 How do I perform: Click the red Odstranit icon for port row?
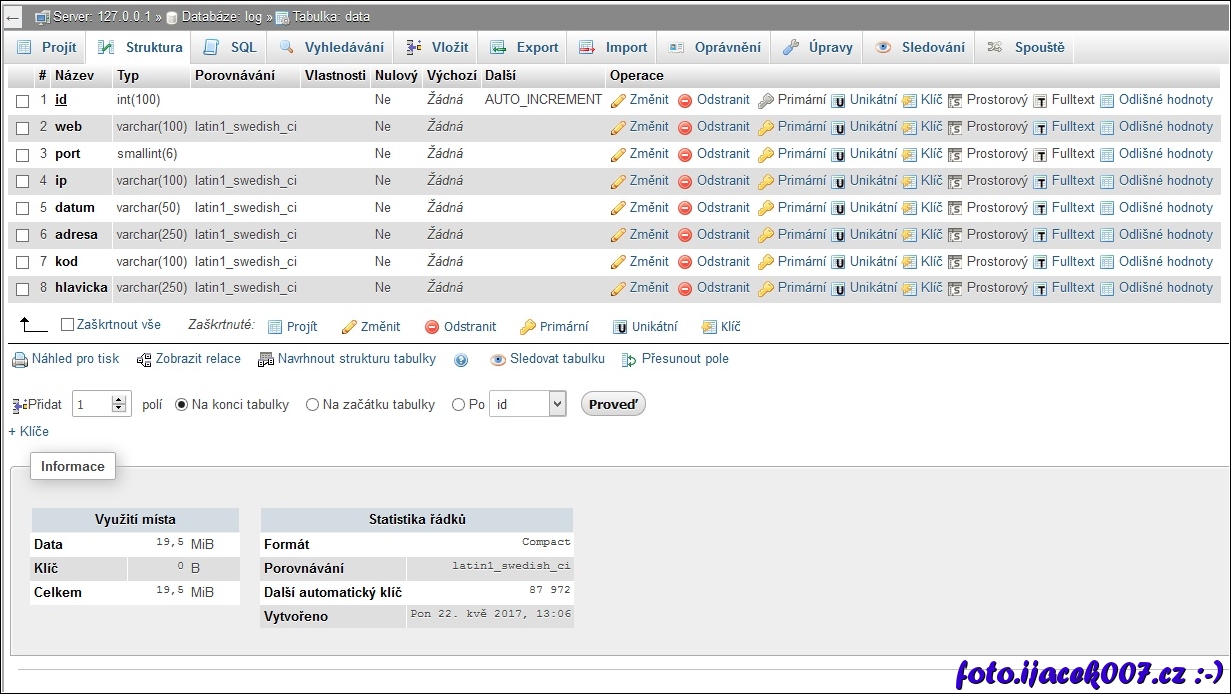685,154
